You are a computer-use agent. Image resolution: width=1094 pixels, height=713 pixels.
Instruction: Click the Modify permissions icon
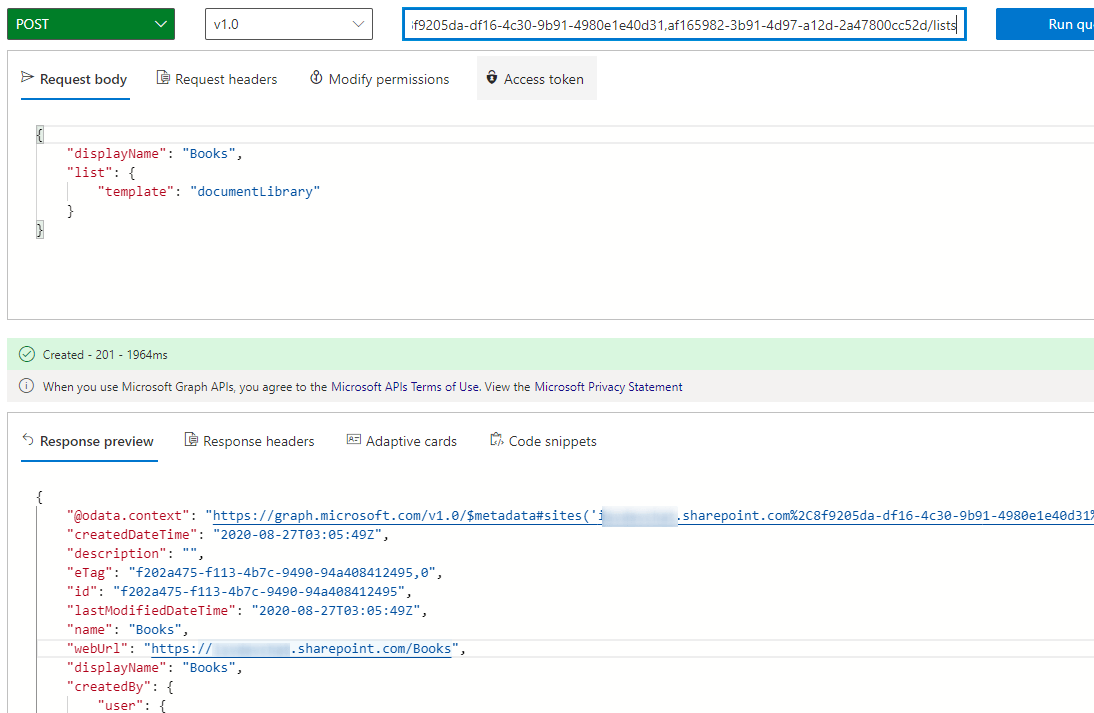[x=316, y=78]
